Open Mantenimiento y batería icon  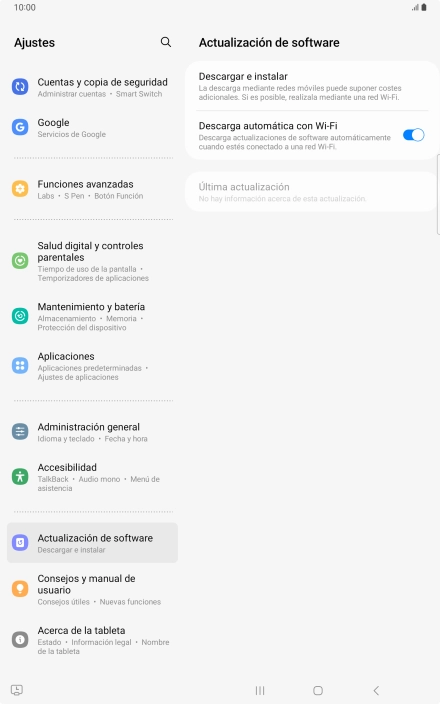coord(20,316)
